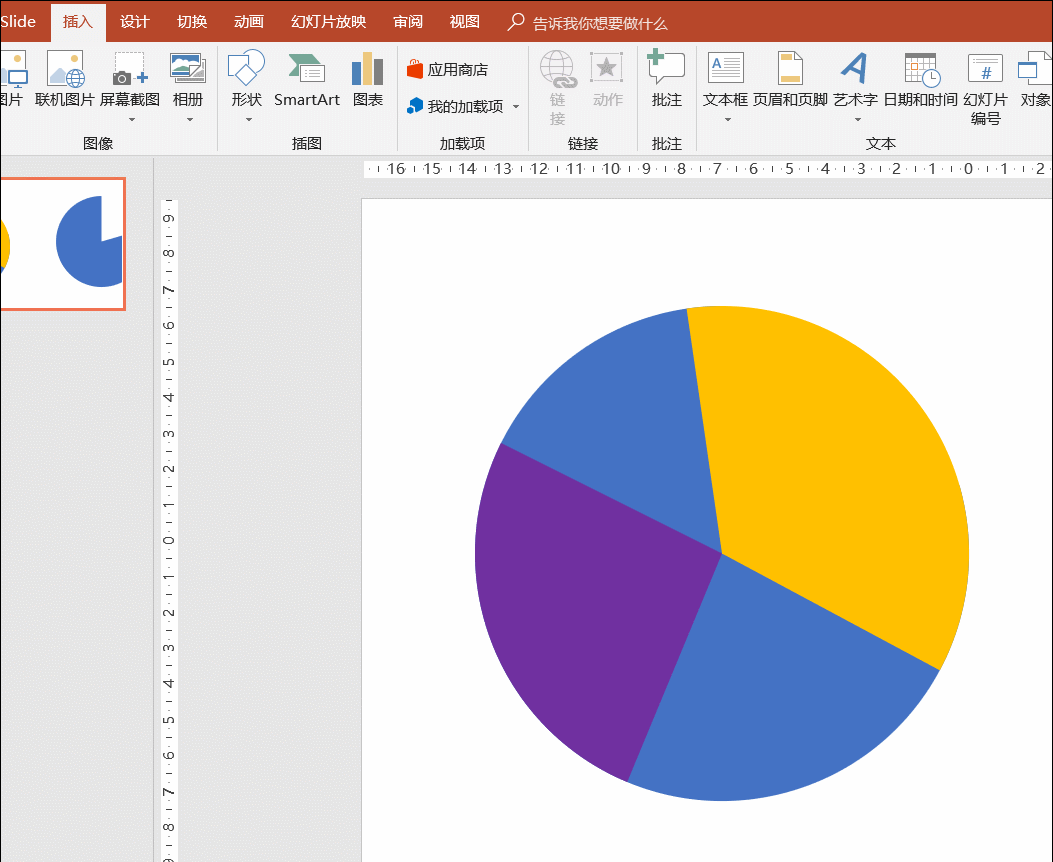1053x862 pixels.
Task: Select the slide thumbnail with blue pie
Action: (x=62, y=244)
